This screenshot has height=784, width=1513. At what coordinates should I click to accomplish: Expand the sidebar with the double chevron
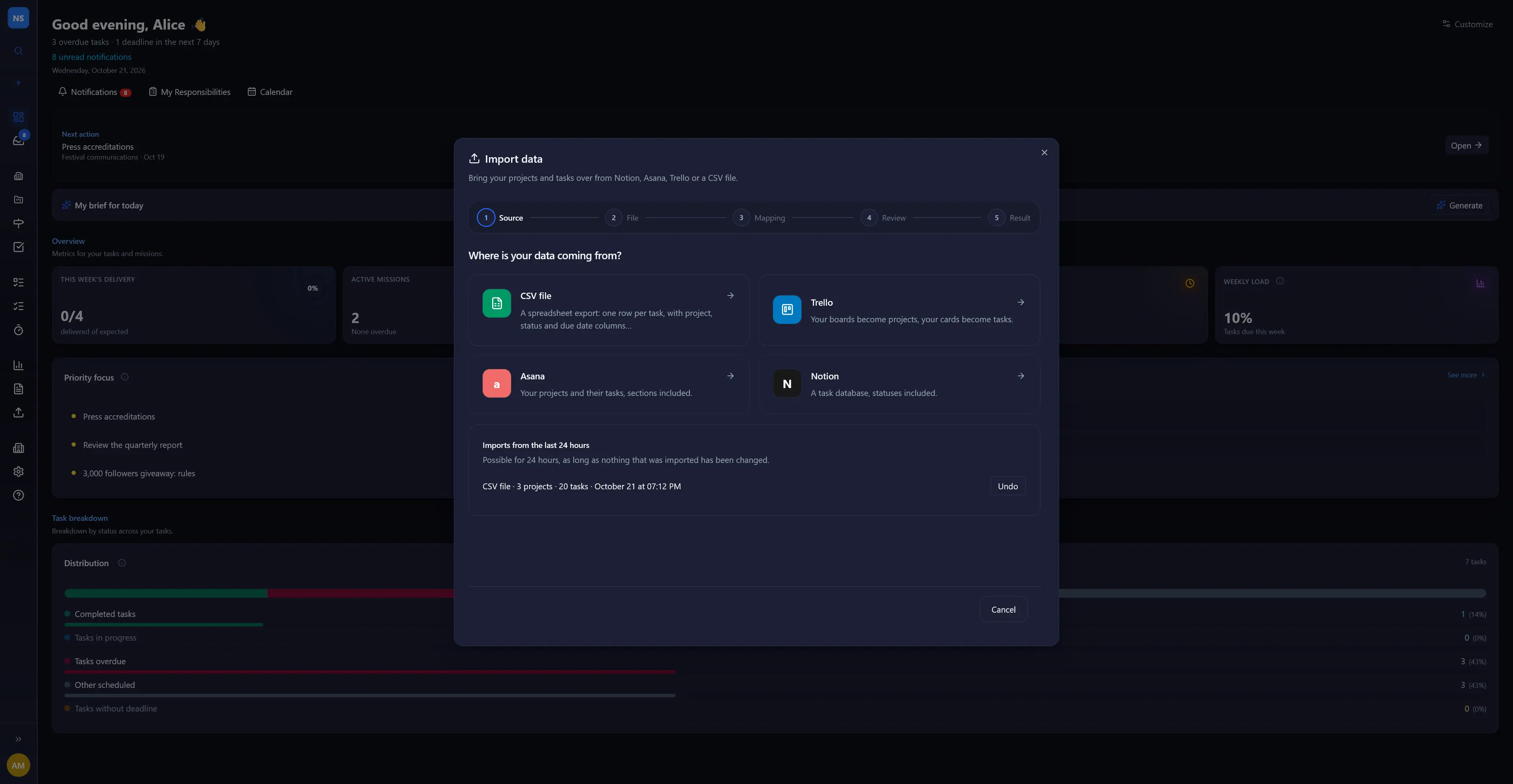pos(18,739)
